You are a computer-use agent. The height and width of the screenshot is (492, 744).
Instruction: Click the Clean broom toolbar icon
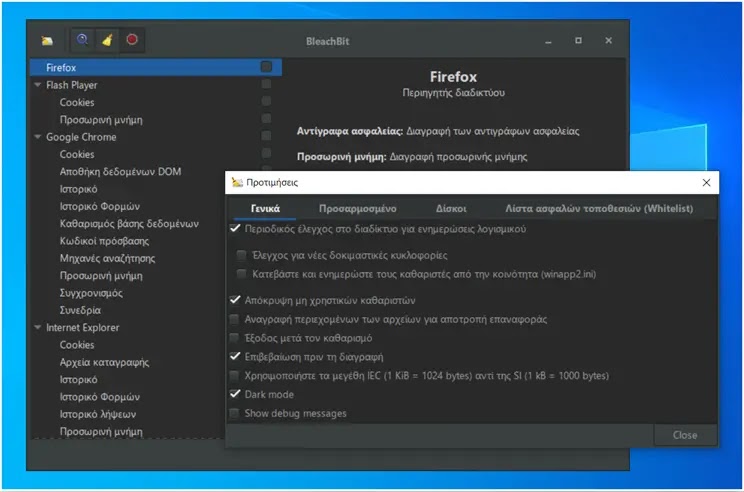point(107,40)
